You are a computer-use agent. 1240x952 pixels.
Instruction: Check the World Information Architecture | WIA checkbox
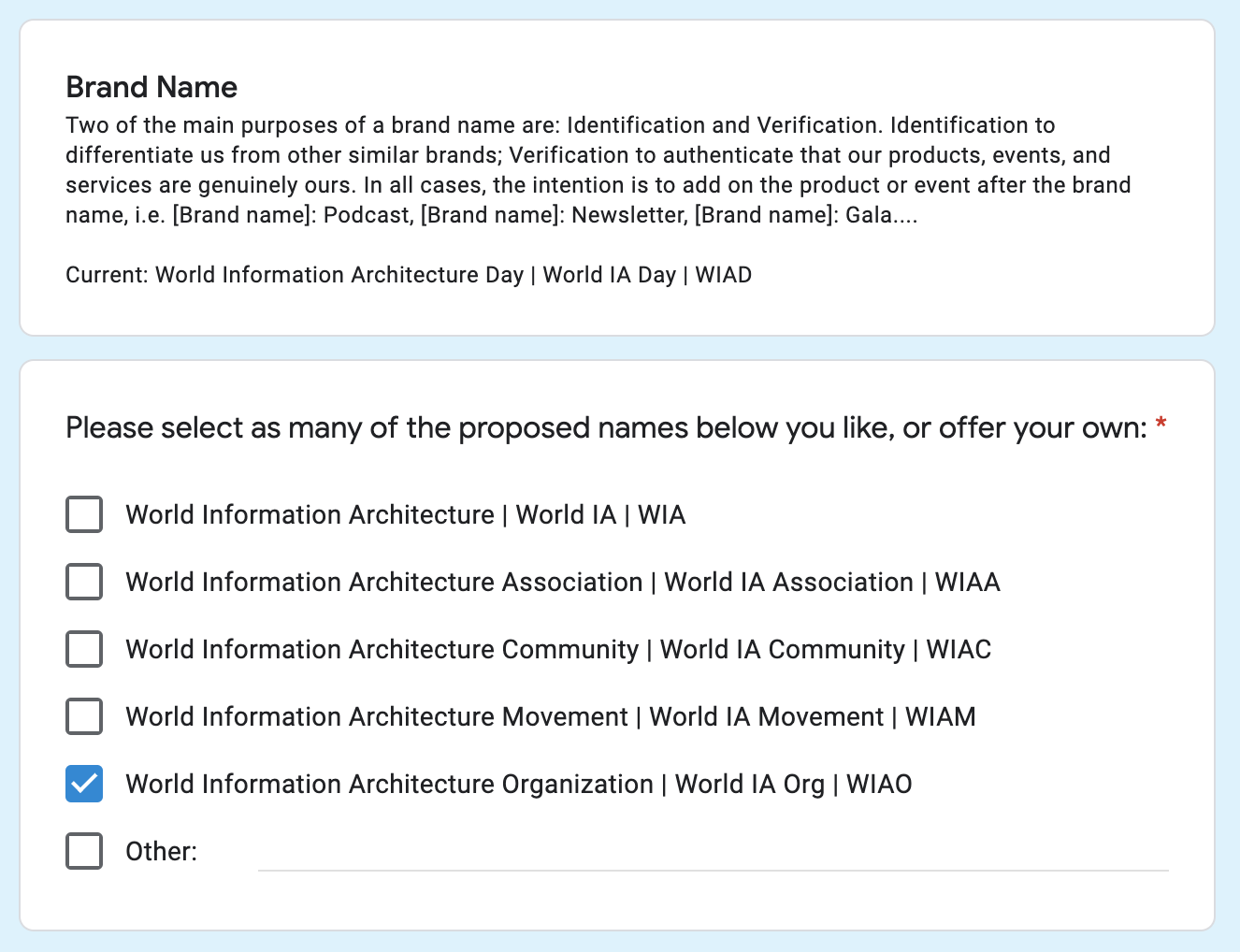tap(84, 514)
